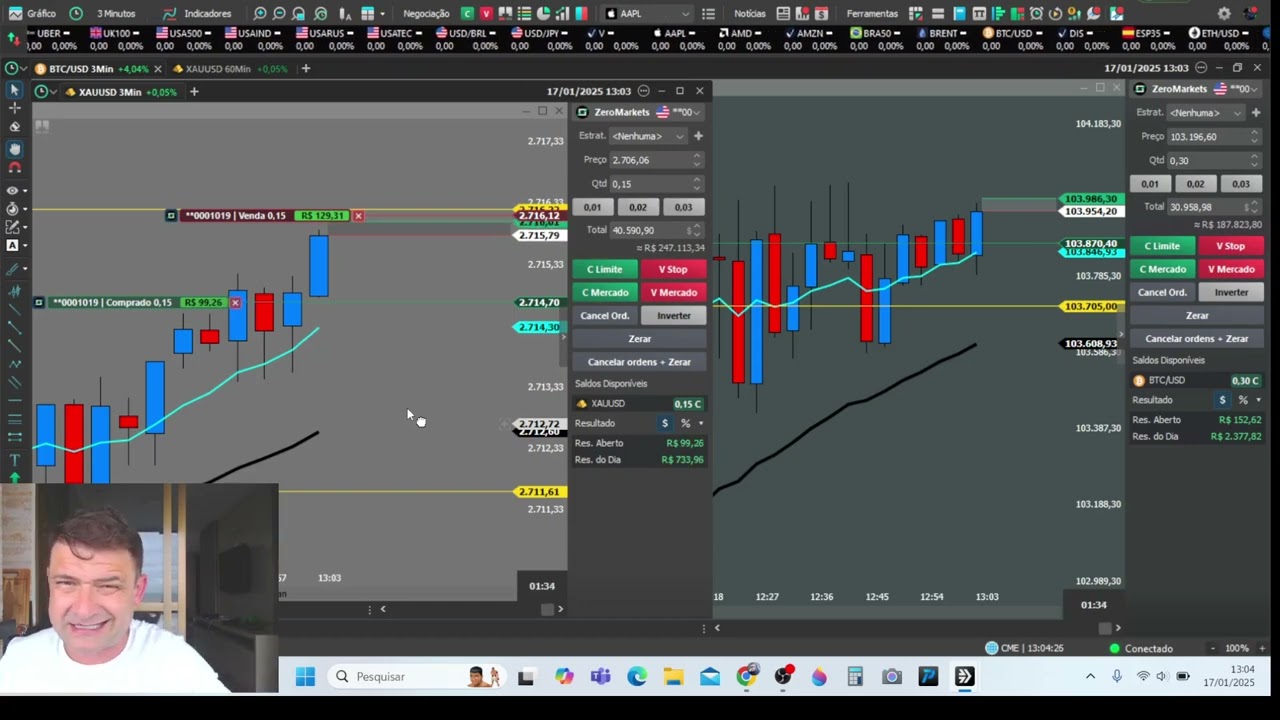The image size is (1280, 720).
Task: Select the arrow cursor tool
Action: tap(14, 90)
